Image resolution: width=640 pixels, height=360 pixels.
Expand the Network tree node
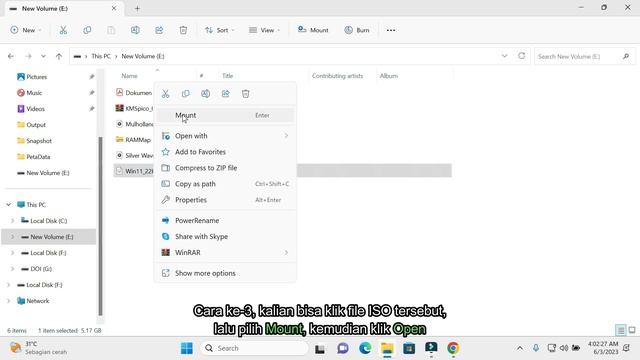[x=9, y=301]
